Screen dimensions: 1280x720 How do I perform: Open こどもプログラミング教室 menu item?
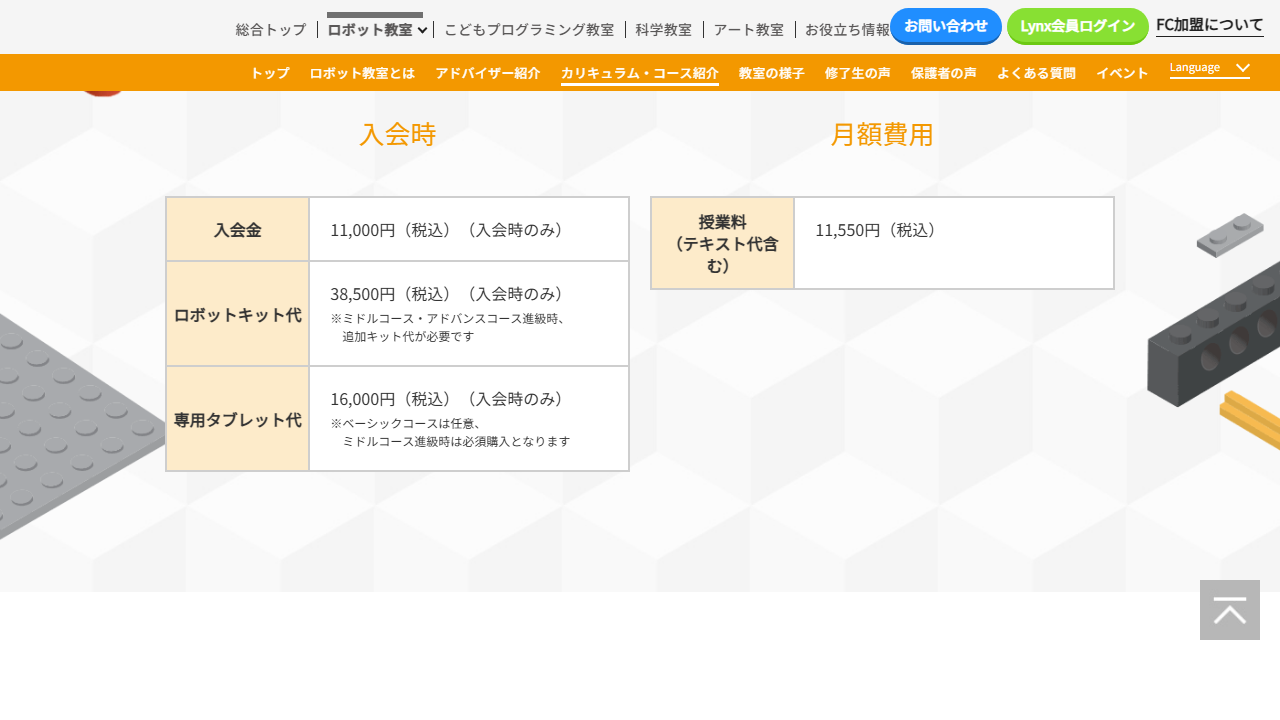click(x=529, y=30)
